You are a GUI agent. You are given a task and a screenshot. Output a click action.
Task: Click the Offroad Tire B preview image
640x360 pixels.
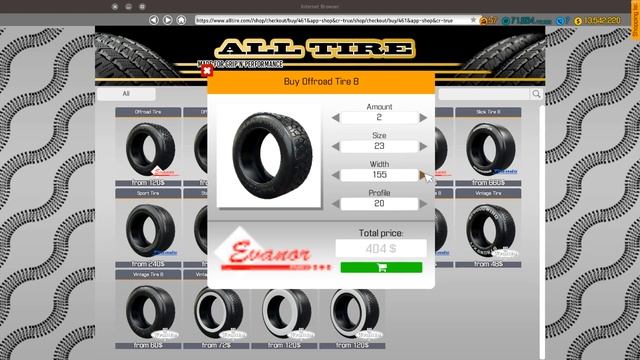(x=269, y=155)
